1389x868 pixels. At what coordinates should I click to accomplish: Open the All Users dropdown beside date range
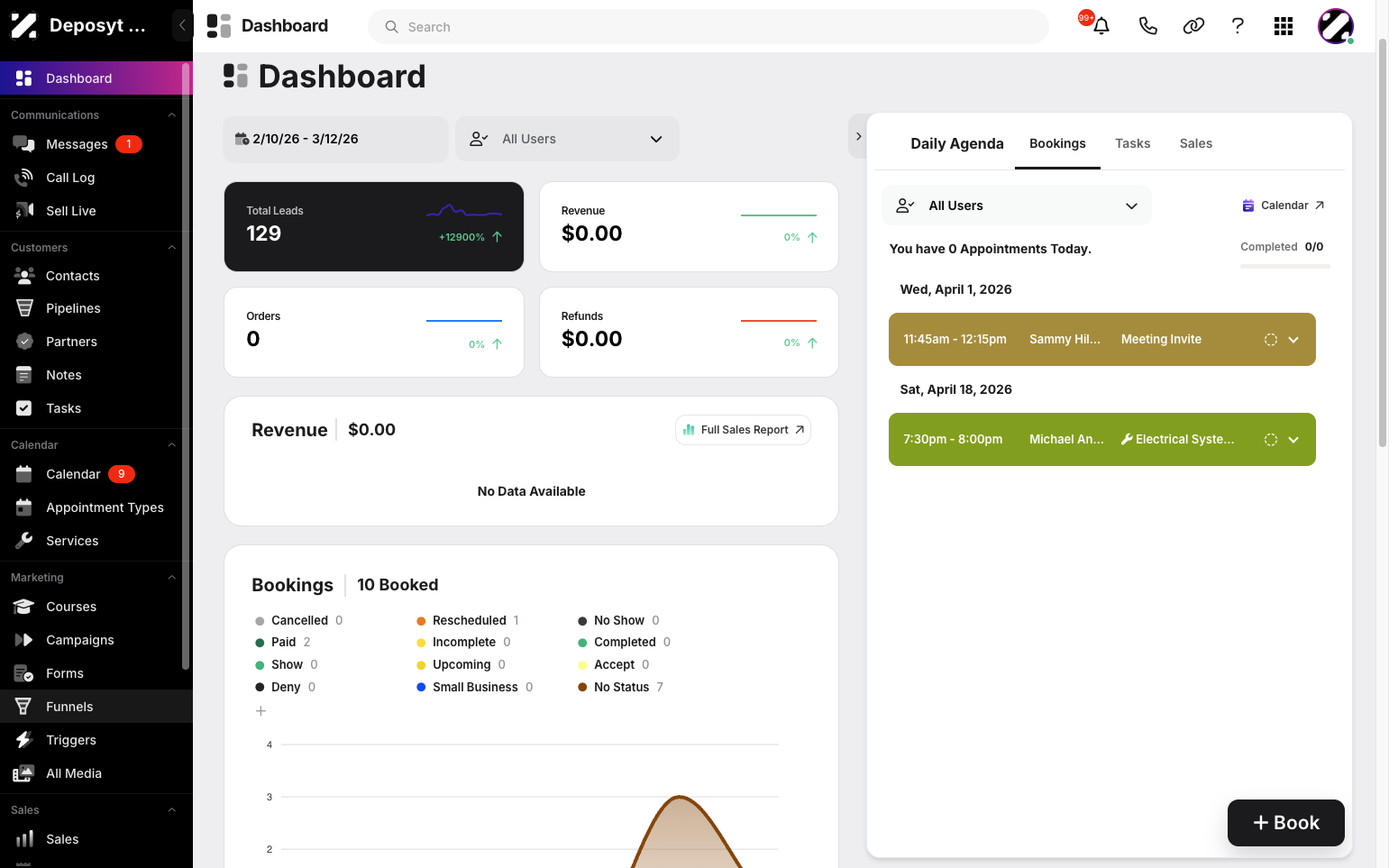567,139
